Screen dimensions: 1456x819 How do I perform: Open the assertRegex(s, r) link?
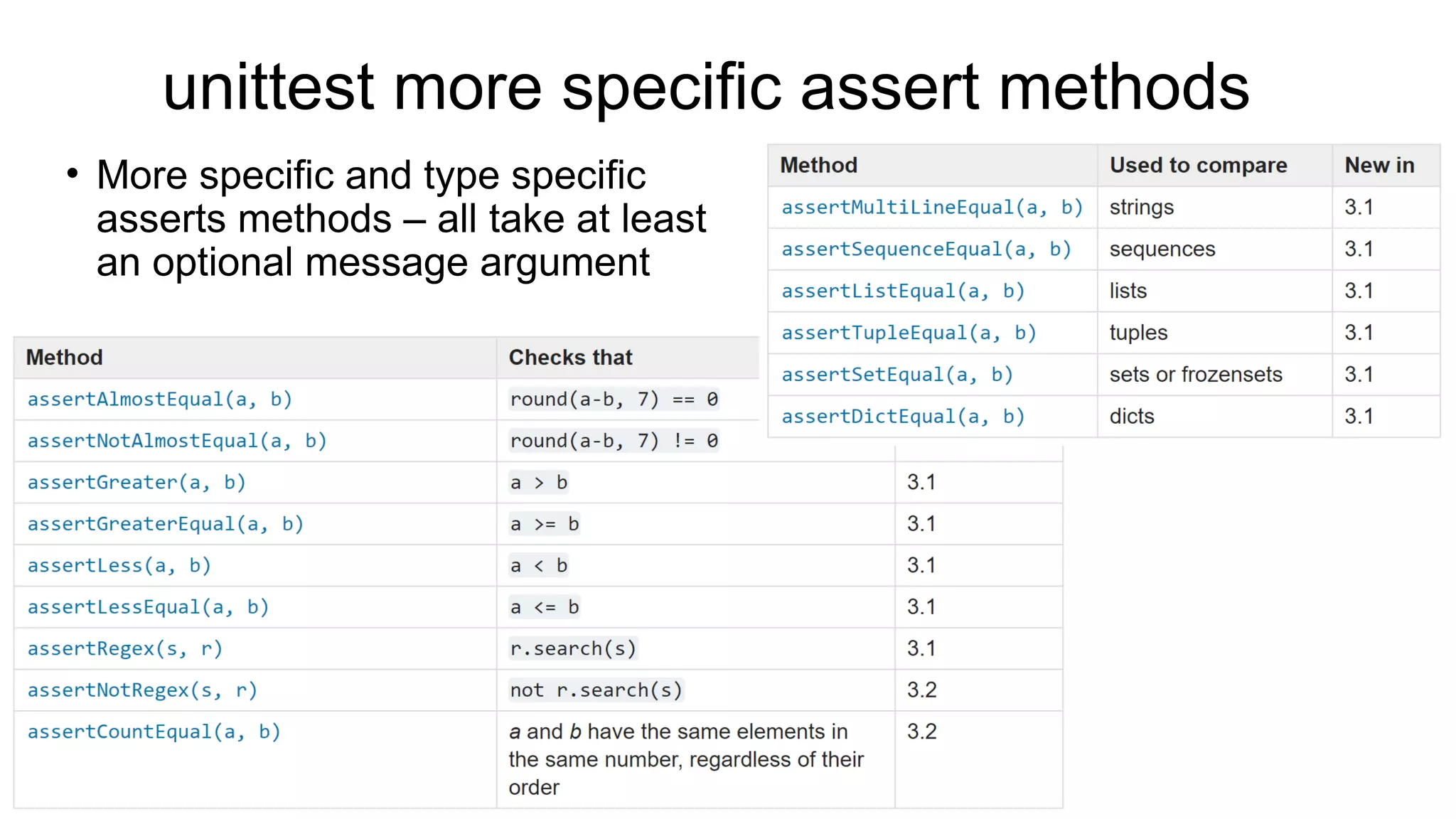(x=125, y=649)
